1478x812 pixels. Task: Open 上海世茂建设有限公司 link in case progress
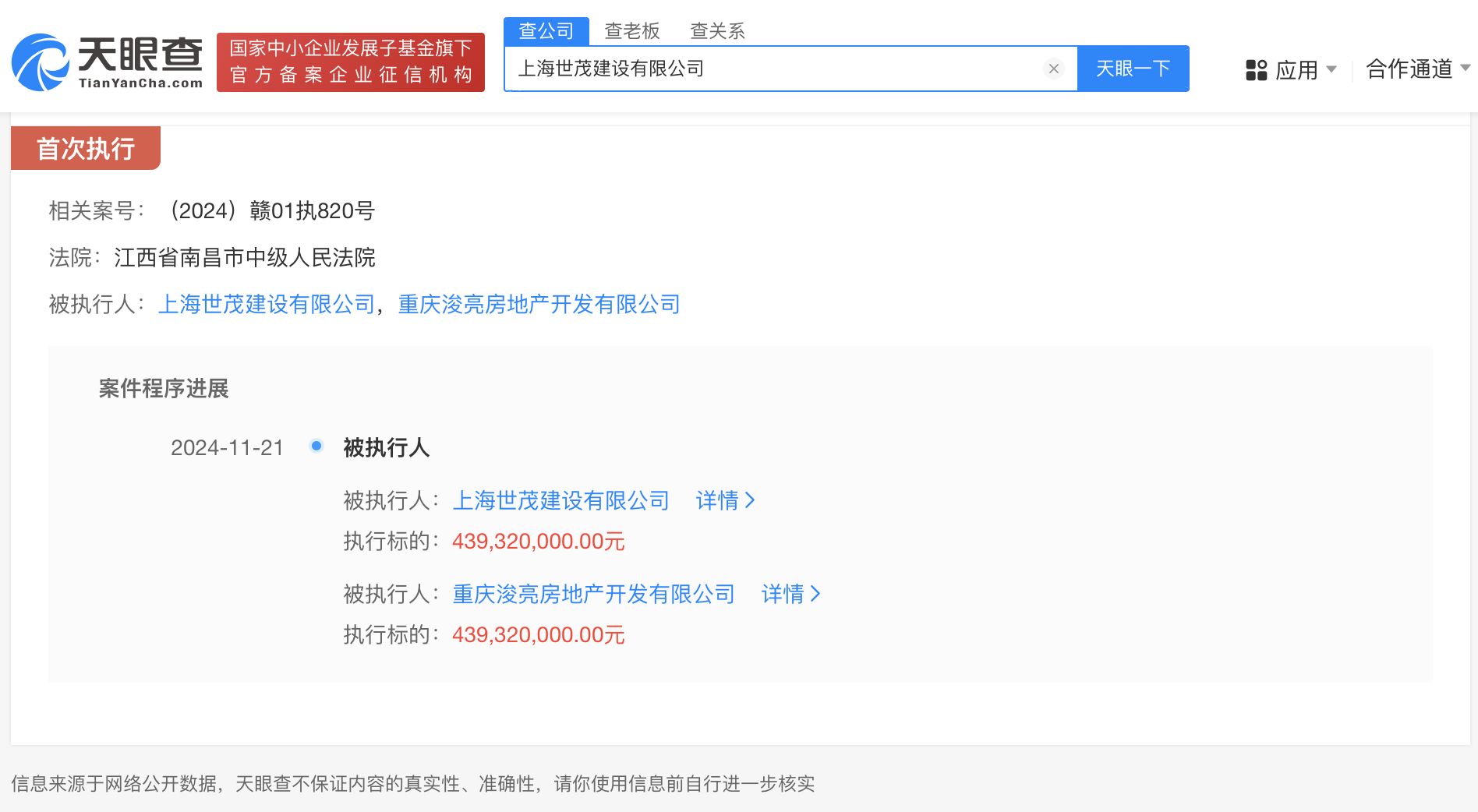point(561,500)
